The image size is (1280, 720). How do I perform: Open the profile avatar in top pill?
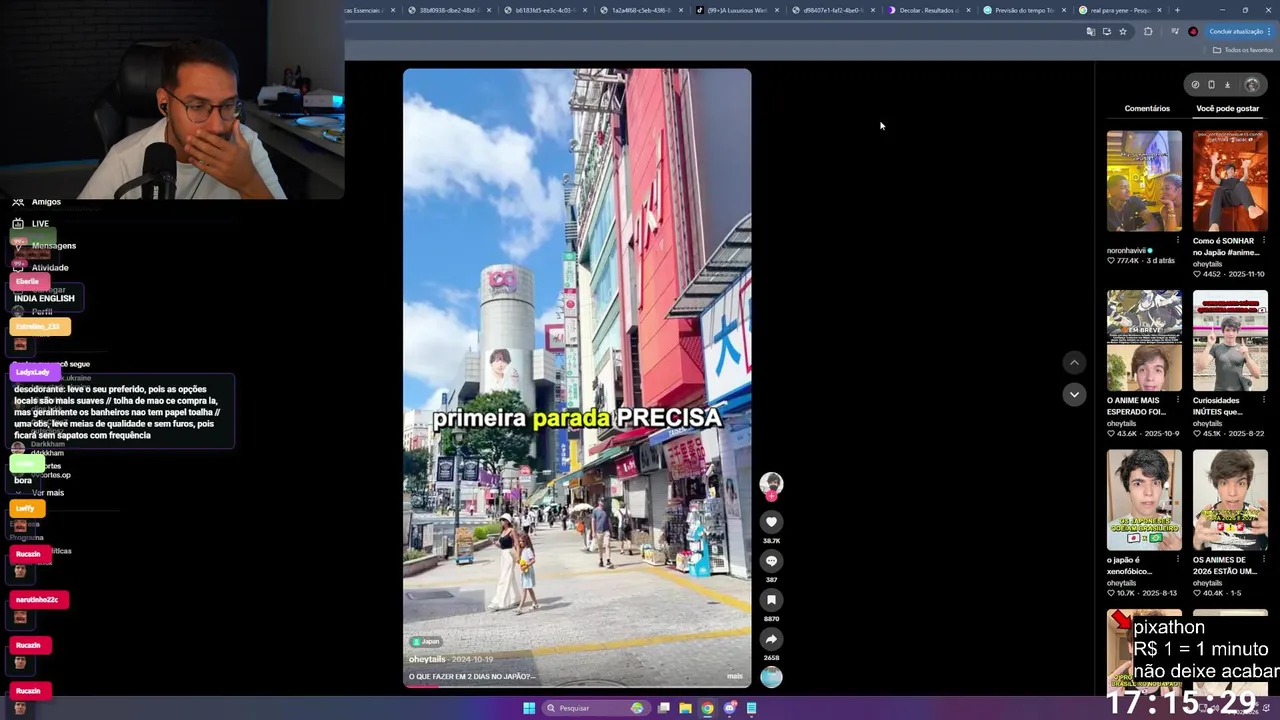click(1252, 85)
